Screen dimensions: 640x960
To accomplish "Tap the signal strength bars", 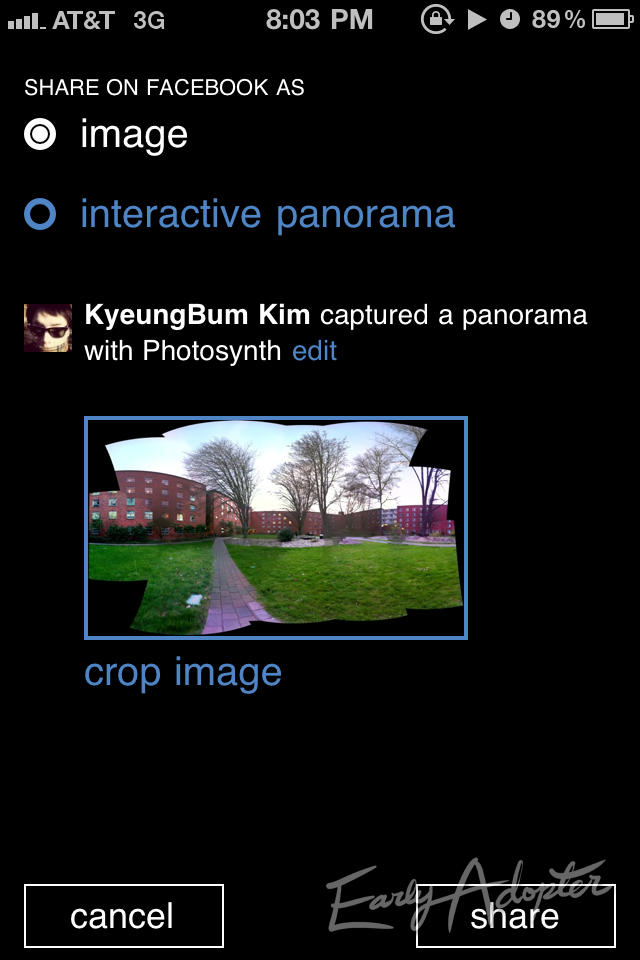I will (x=26, y=22).
